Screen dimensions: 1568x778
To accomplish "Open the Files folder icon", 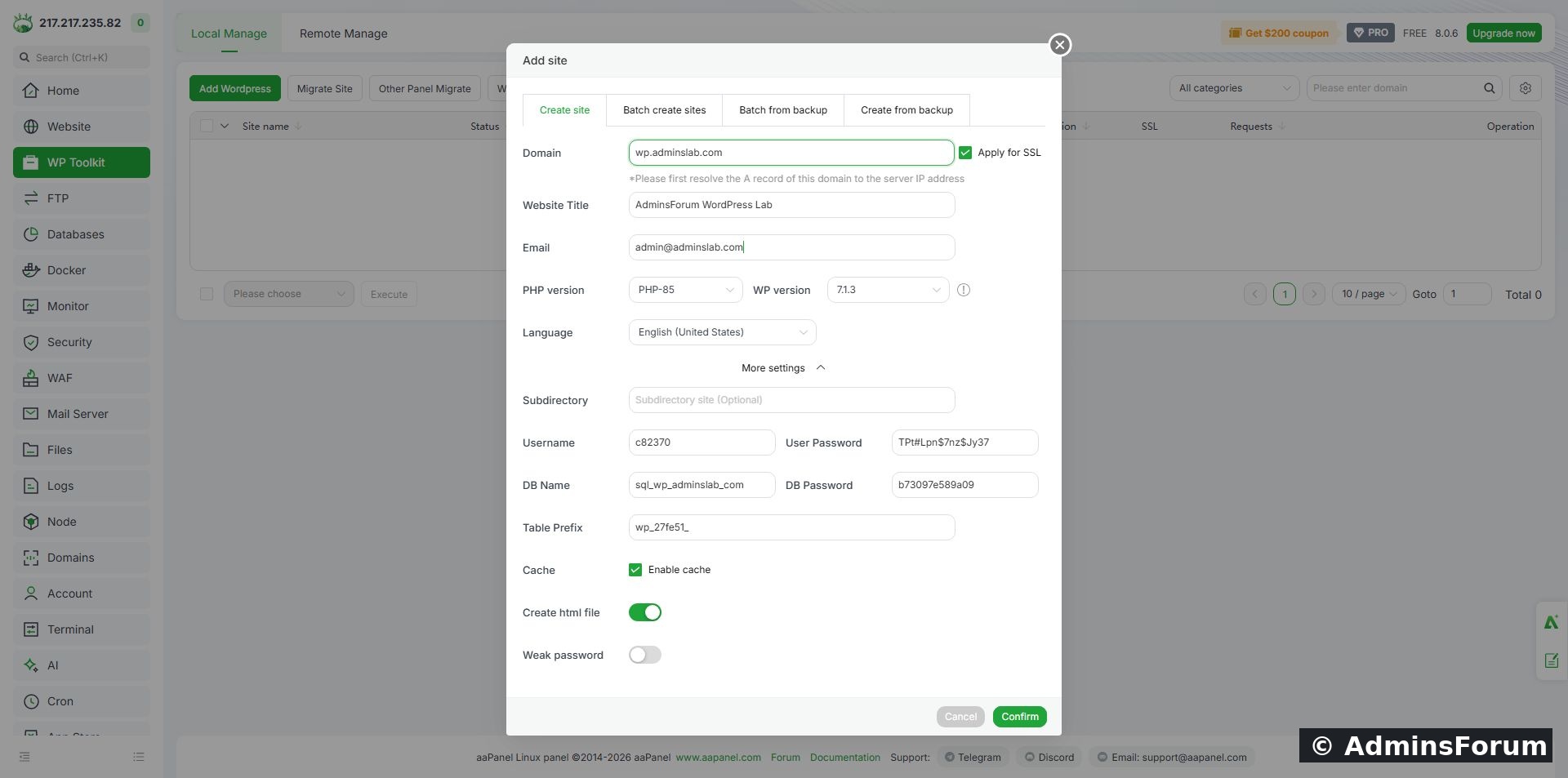I will point(31,450).
